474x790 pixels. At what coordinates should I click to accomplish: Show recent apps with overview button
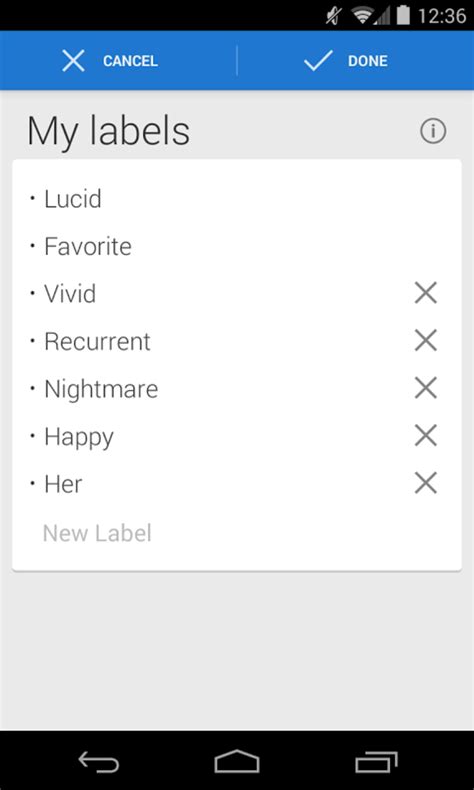click(x=376, y=761)
